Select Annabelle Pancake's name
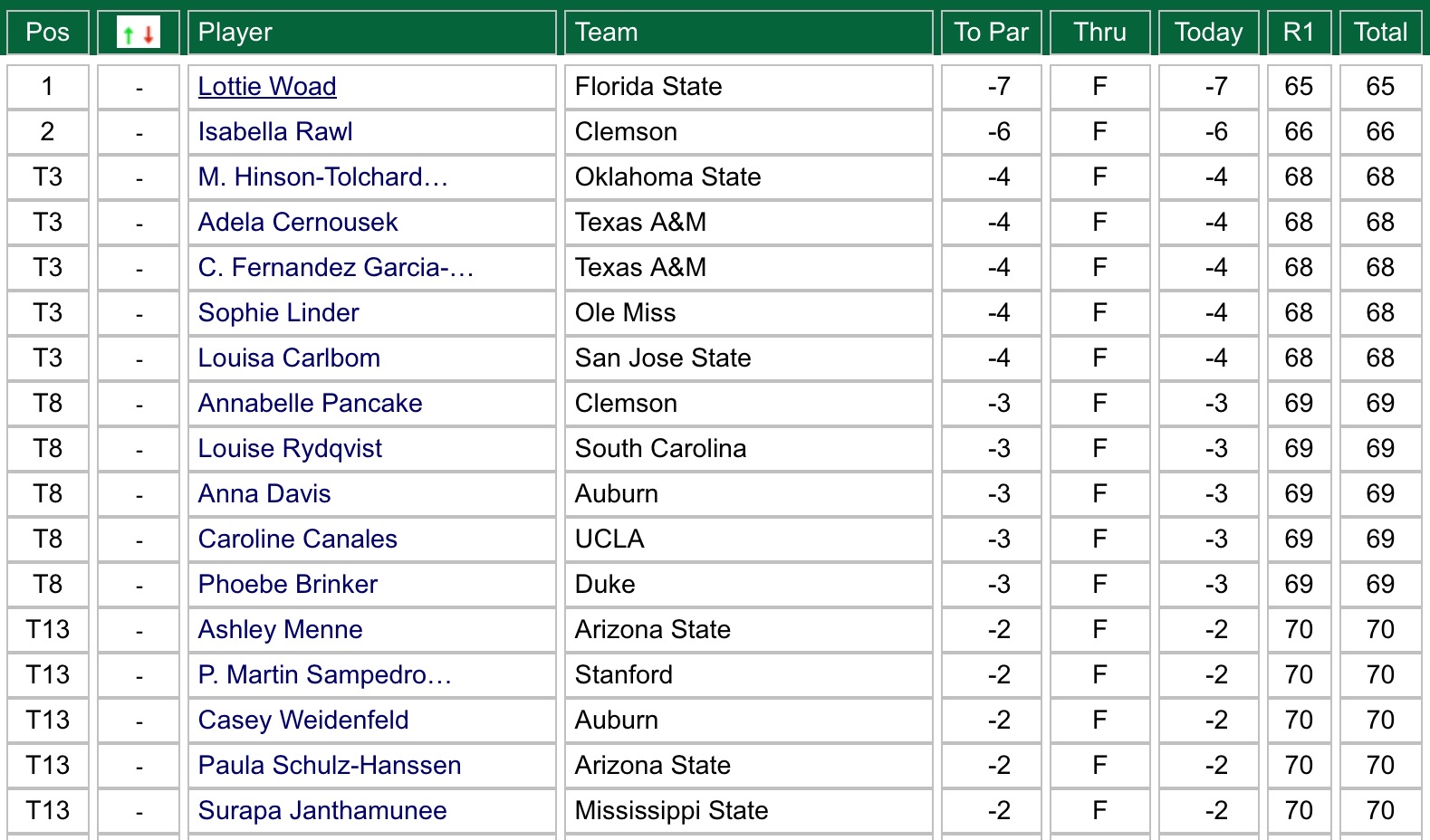This screenshot has width=1430, height=840. point(311,404)
